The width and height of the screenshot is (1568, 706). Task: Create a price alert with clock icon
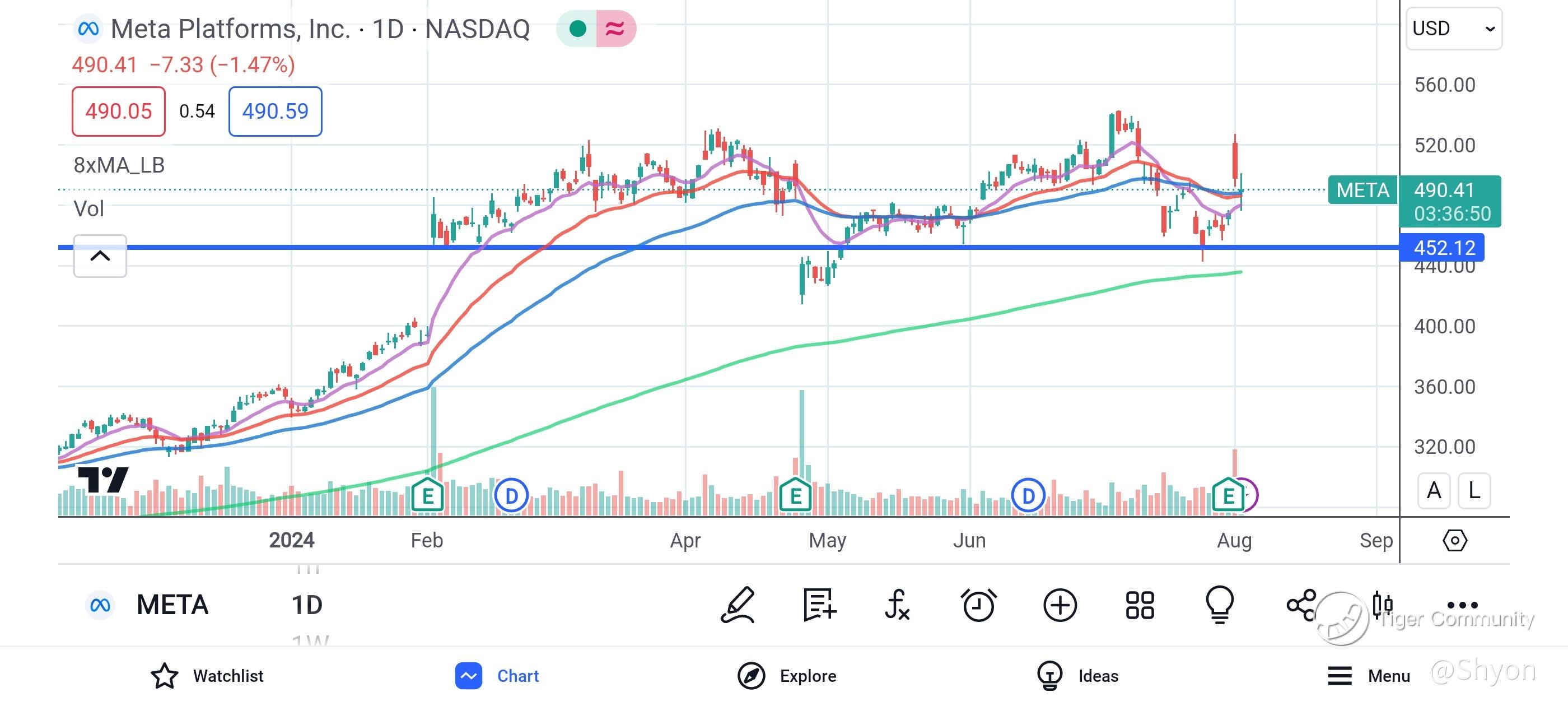pos(978,605)
